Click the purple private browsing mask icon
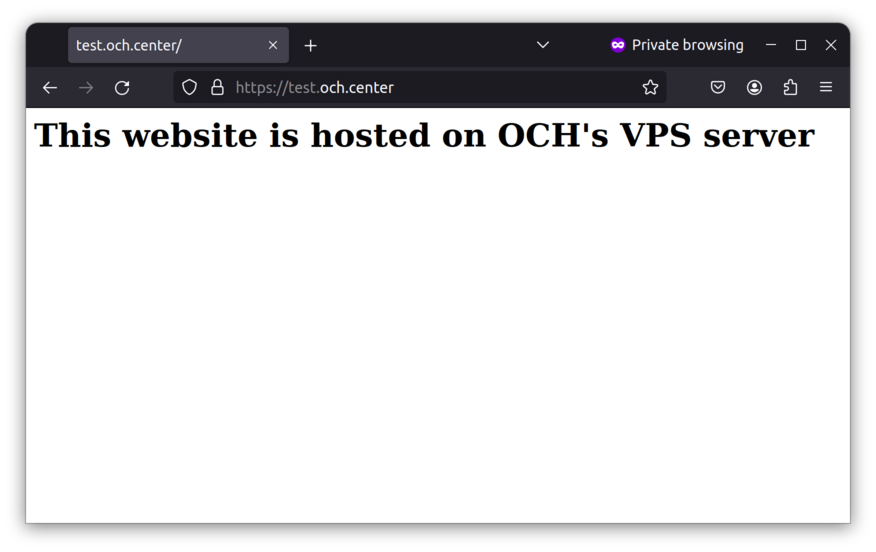876x552 pixels. click(x=618, y=45)
